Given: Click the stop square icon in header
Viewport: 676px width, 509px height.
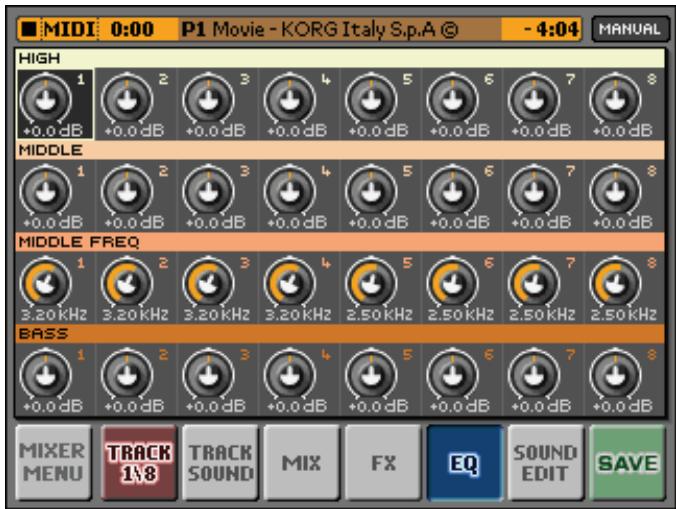Looking at the screenshot, I should [29, 29].
